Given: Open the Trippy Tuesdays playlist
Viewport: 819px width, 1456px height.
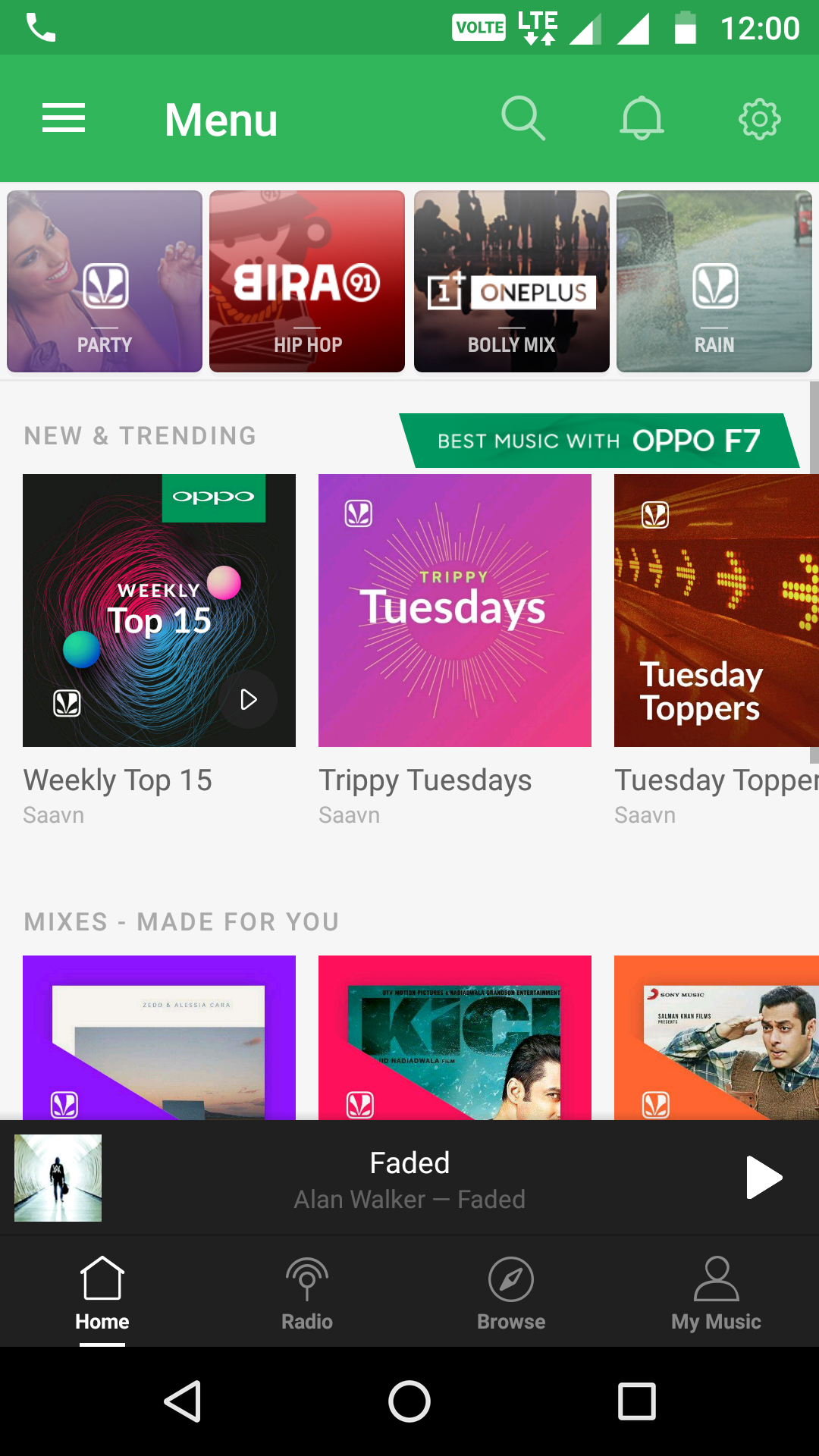Looking at the screenshot, I should (x=455, y=610).
